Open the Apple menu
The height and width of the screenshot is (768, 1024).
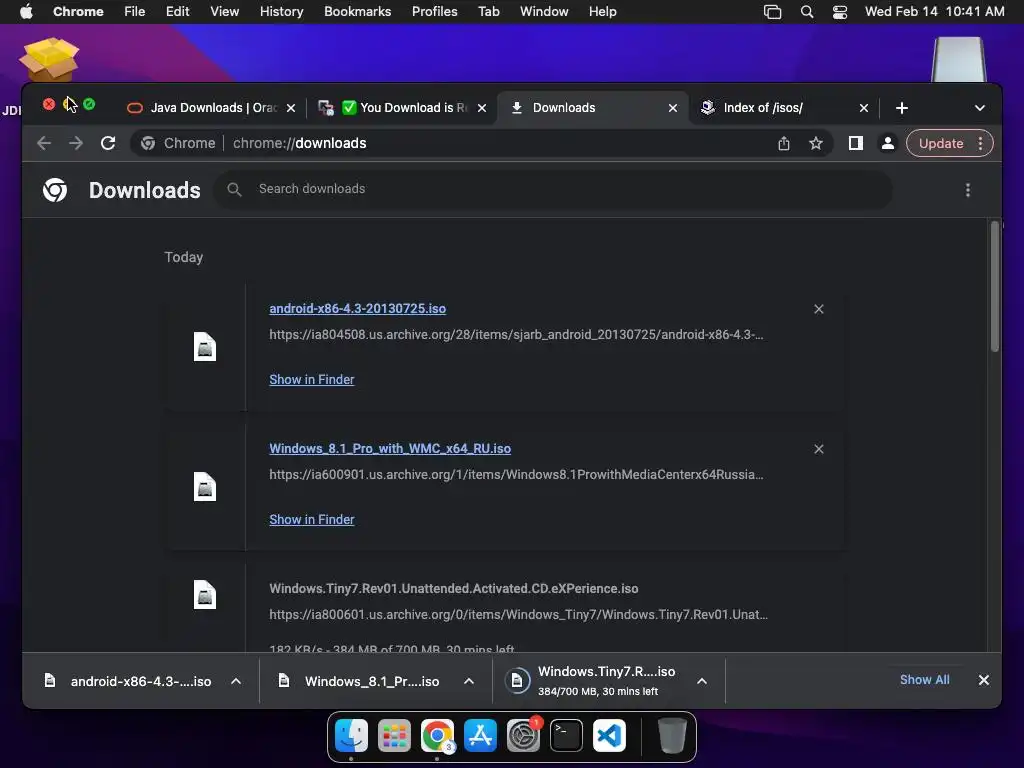[x=26, y=12]
